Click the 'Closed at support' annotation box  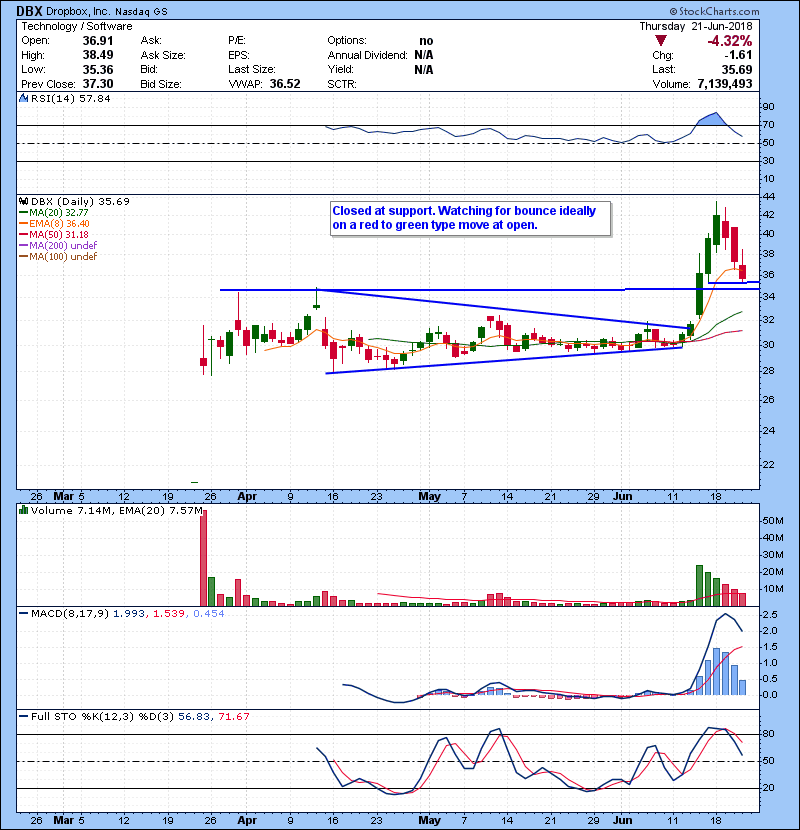(x=468, y=218)
